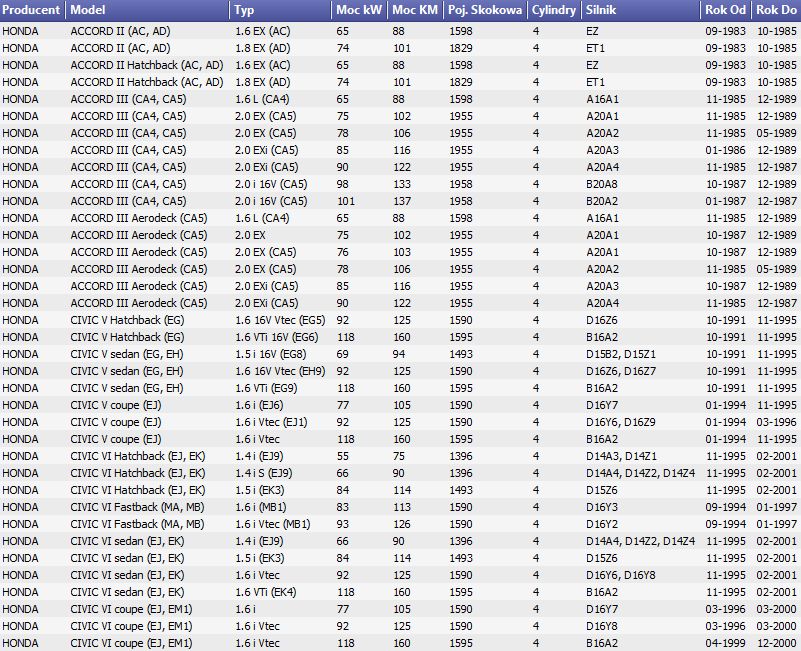This screenshot has width=801, height=651.
Task: Click the 103 KM power cell
Action: [402, 252]
